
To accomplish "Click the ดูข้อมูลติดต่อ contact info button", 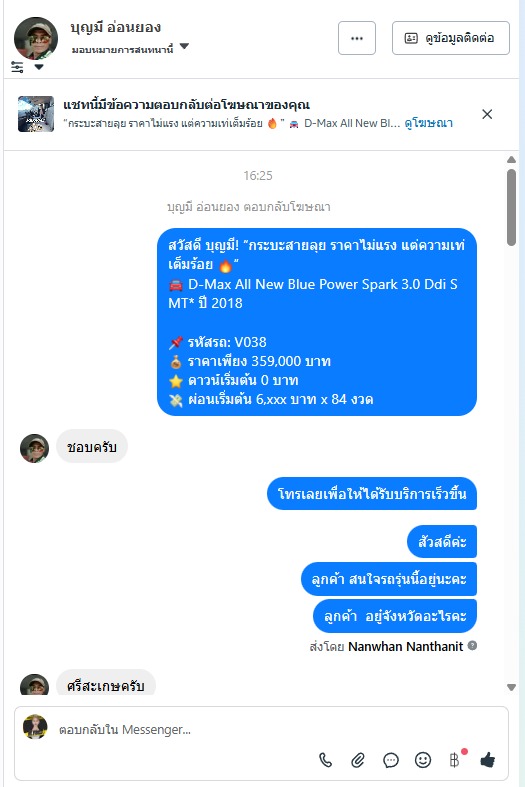I will point(451,38).
